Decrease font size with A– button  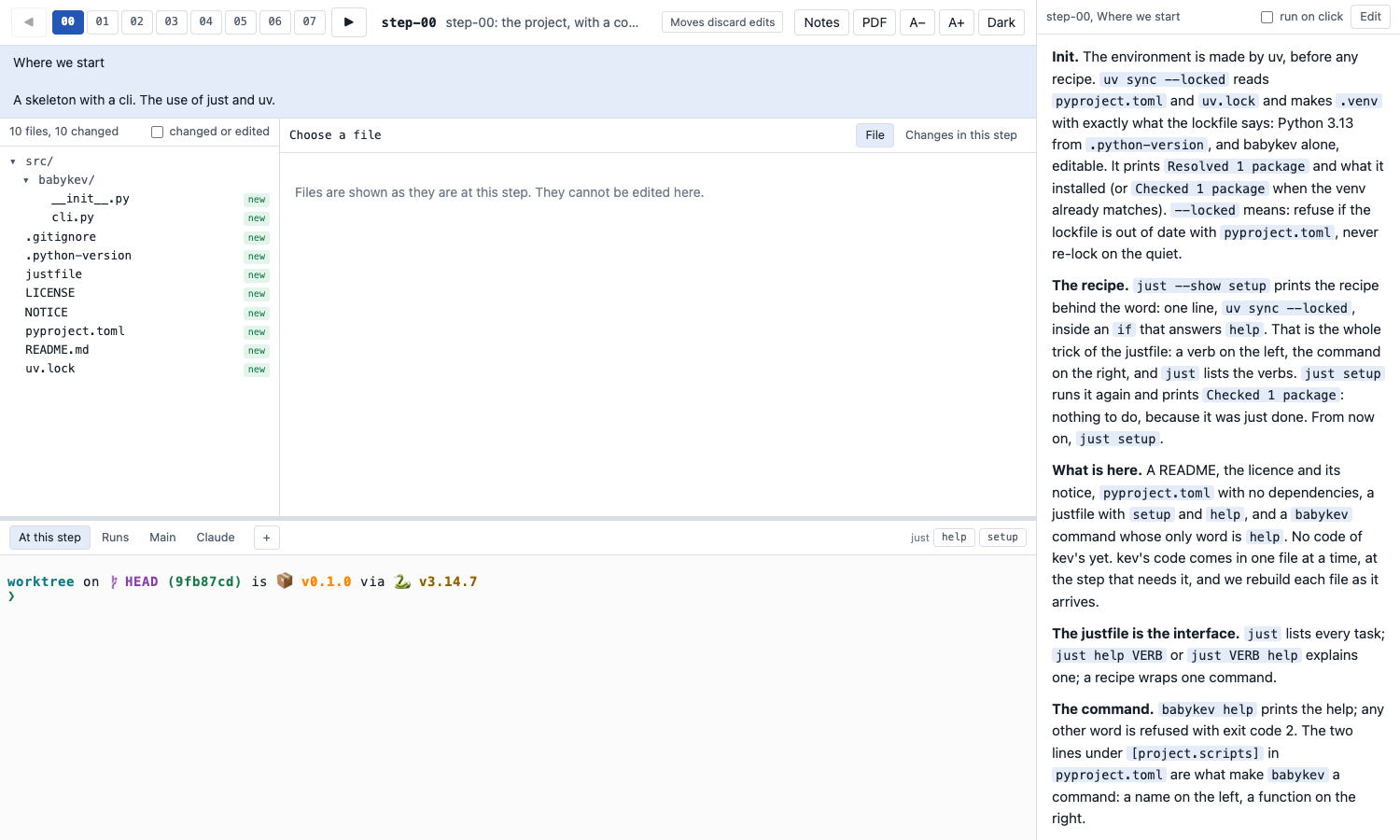tap(917, 22)
